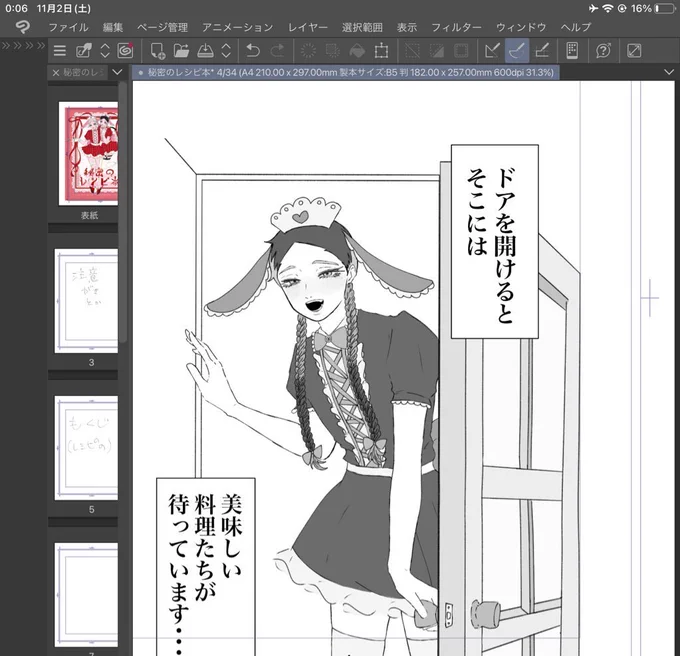This screenshot has width=680, height=656.
Task: Open the ヘルプ menu
Action: point(575,27)
